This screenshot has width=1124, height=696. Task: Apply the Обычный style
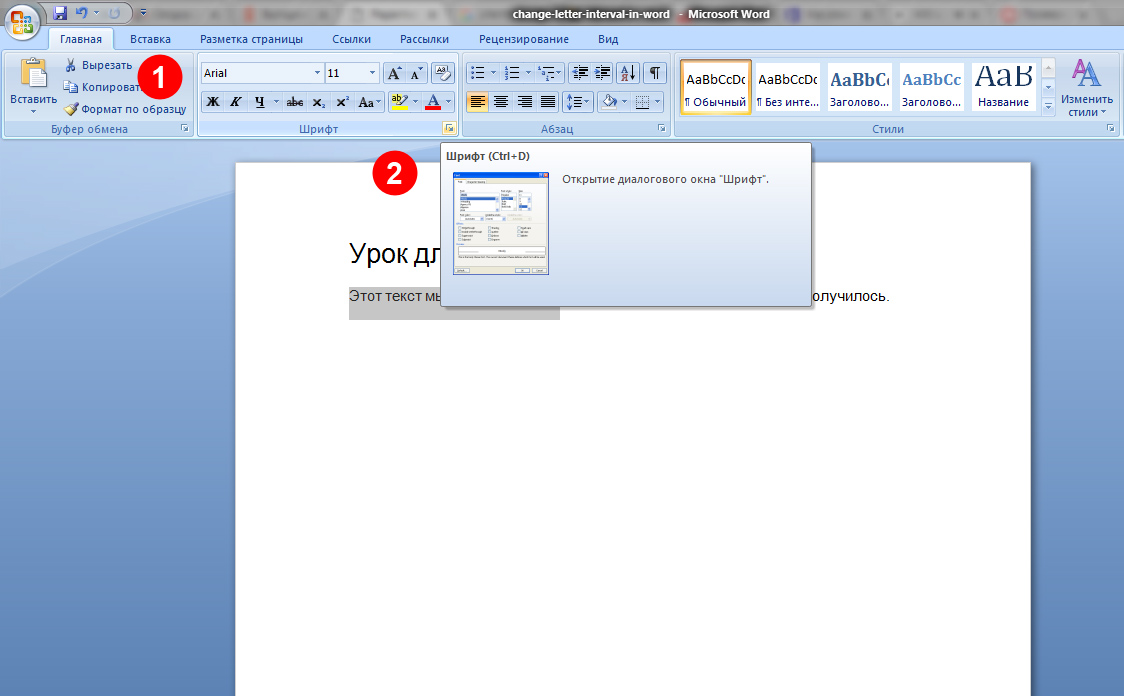pyautogui.click(x=715, y=87)
